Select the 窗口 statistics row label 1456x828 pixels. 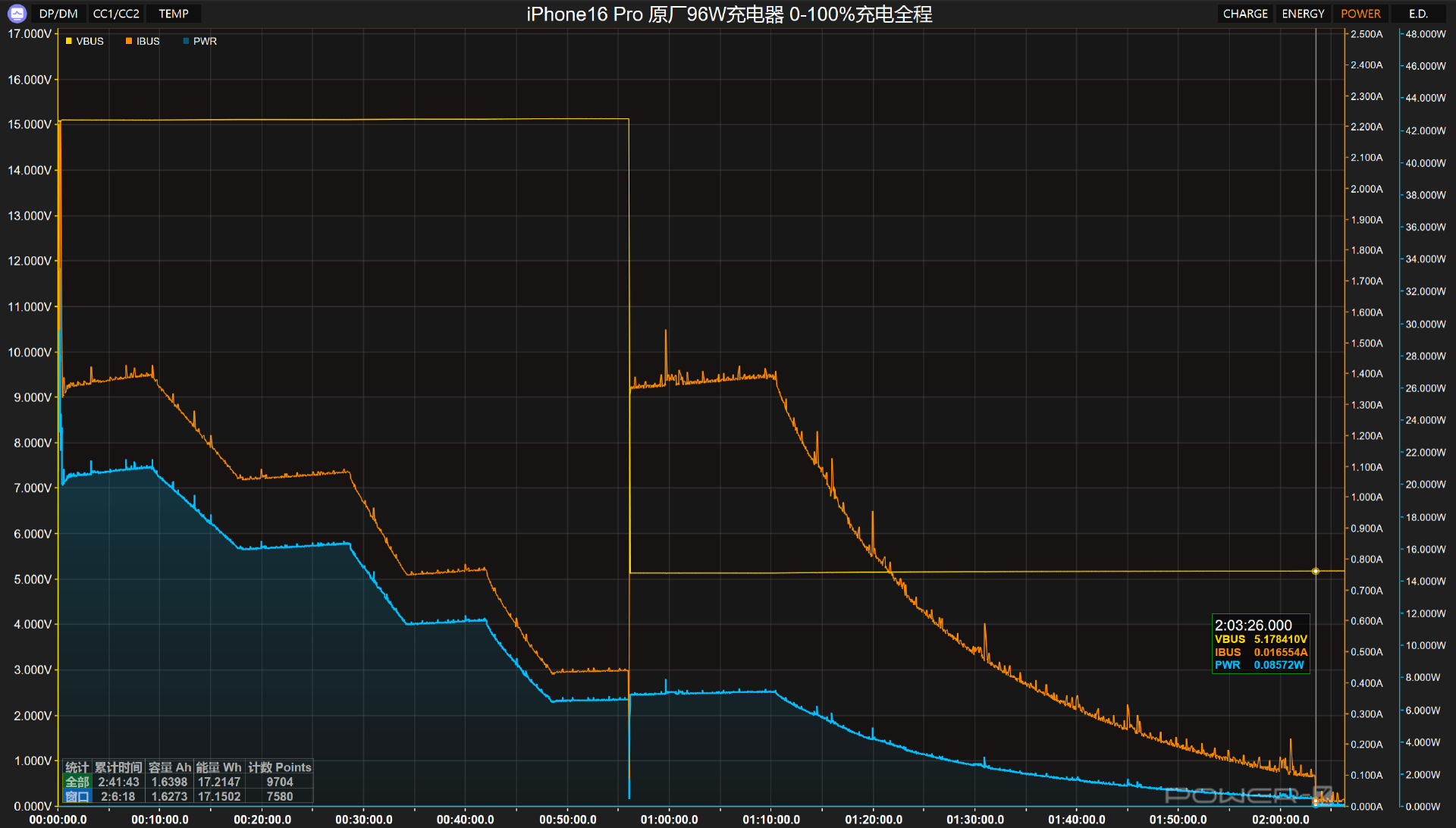(x=77, y=796)
